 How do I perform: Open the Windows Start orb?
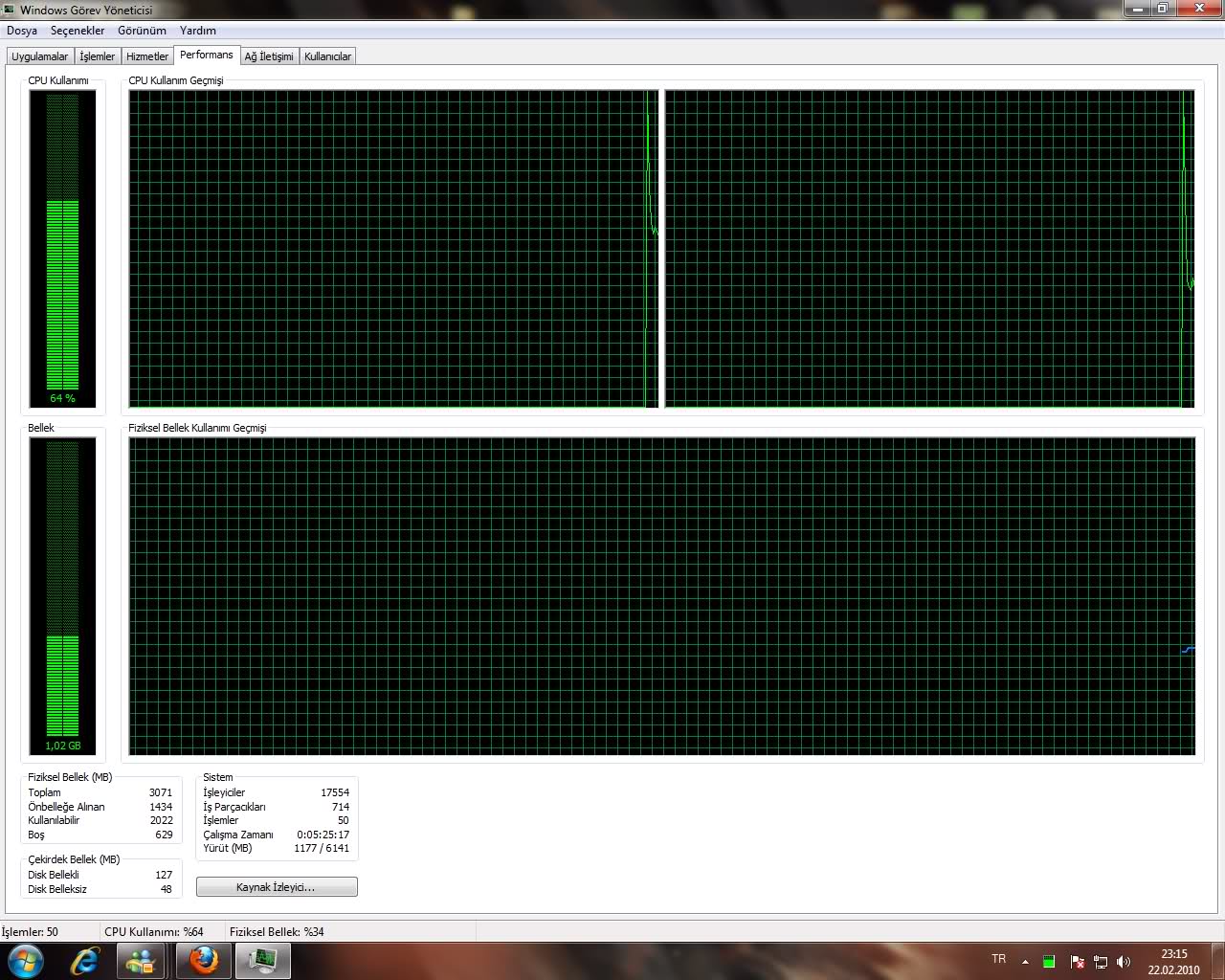[26, 960]
